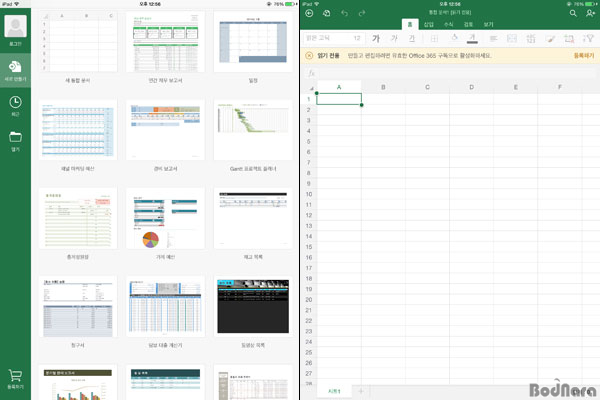Switch to the Formulas ribbon tab

(x=448, y=24)
